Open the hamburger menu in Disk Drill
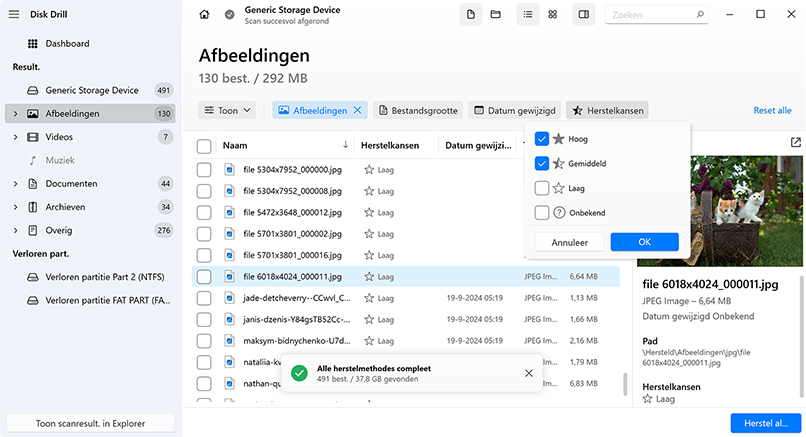The width and height of the screenshot is (806, 437). coord(14,14)
